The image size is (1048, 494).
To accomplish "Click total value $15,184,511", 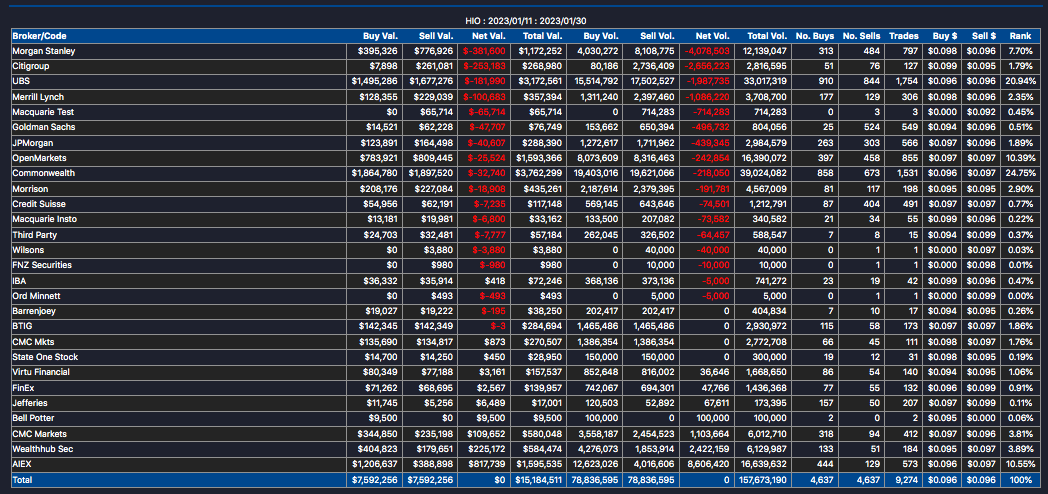I will 537,480.
